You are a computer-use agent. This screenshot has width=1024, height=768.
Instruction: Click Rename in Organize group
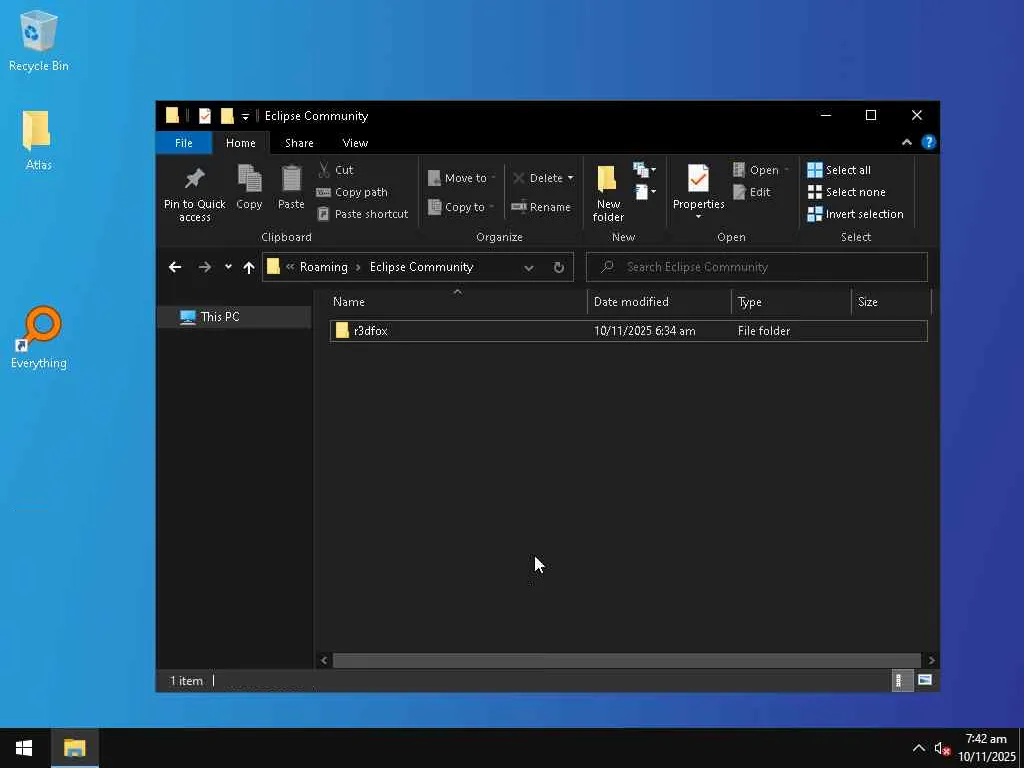pyautogui.click(x=541, y=207)
